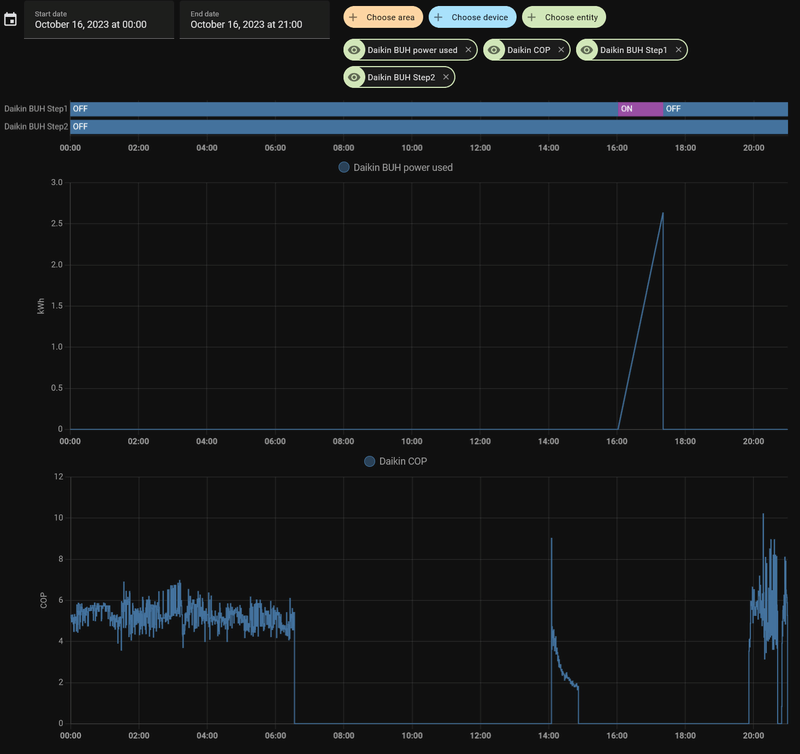Remove the Daikin BUH Step2 chip
The image size is (800, 754).
pyautogui.click(x=445, y=78)
